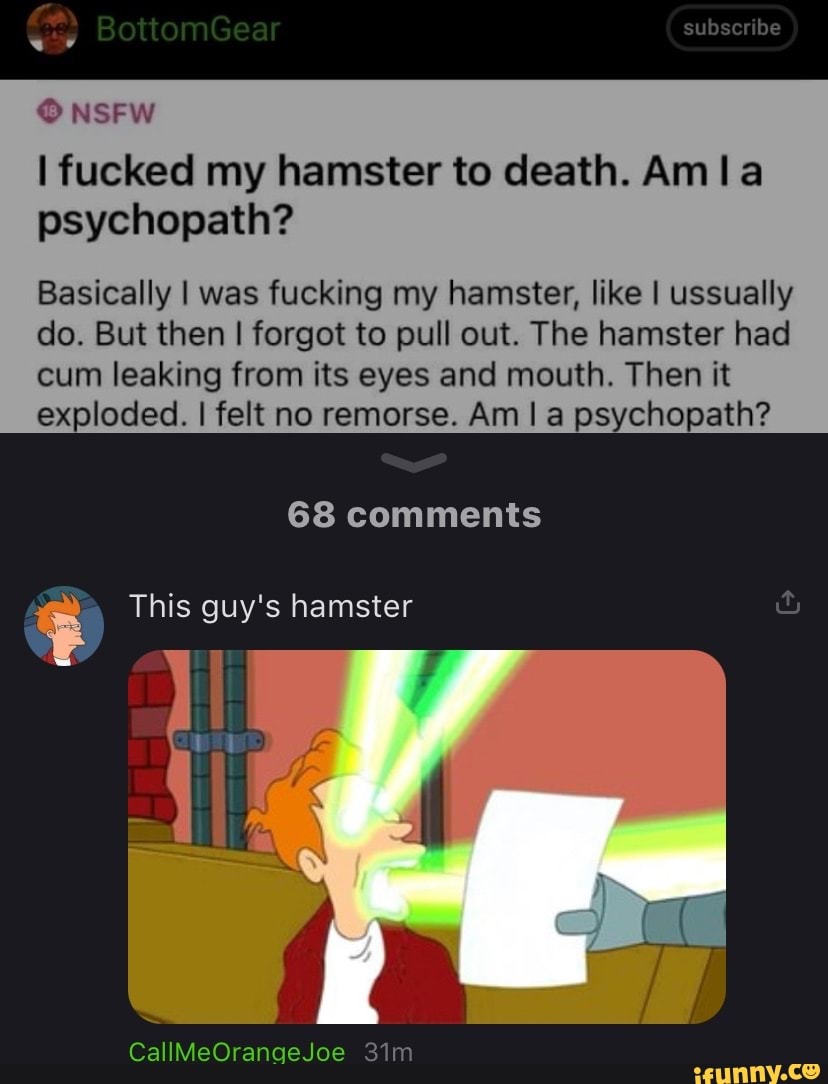The width and height of the screenshot is (828, 1084).
Task: Open the Futurama laser-eyes image attachment
Action: (426, 837)
